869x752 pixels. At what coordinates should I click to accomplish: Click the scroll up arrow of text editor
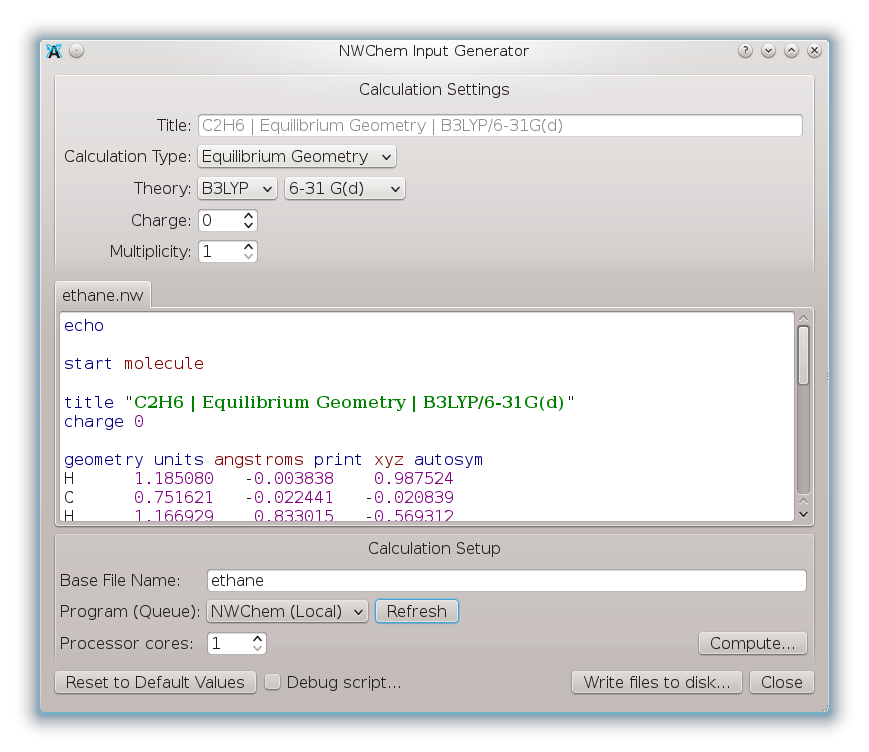(803, 319)
